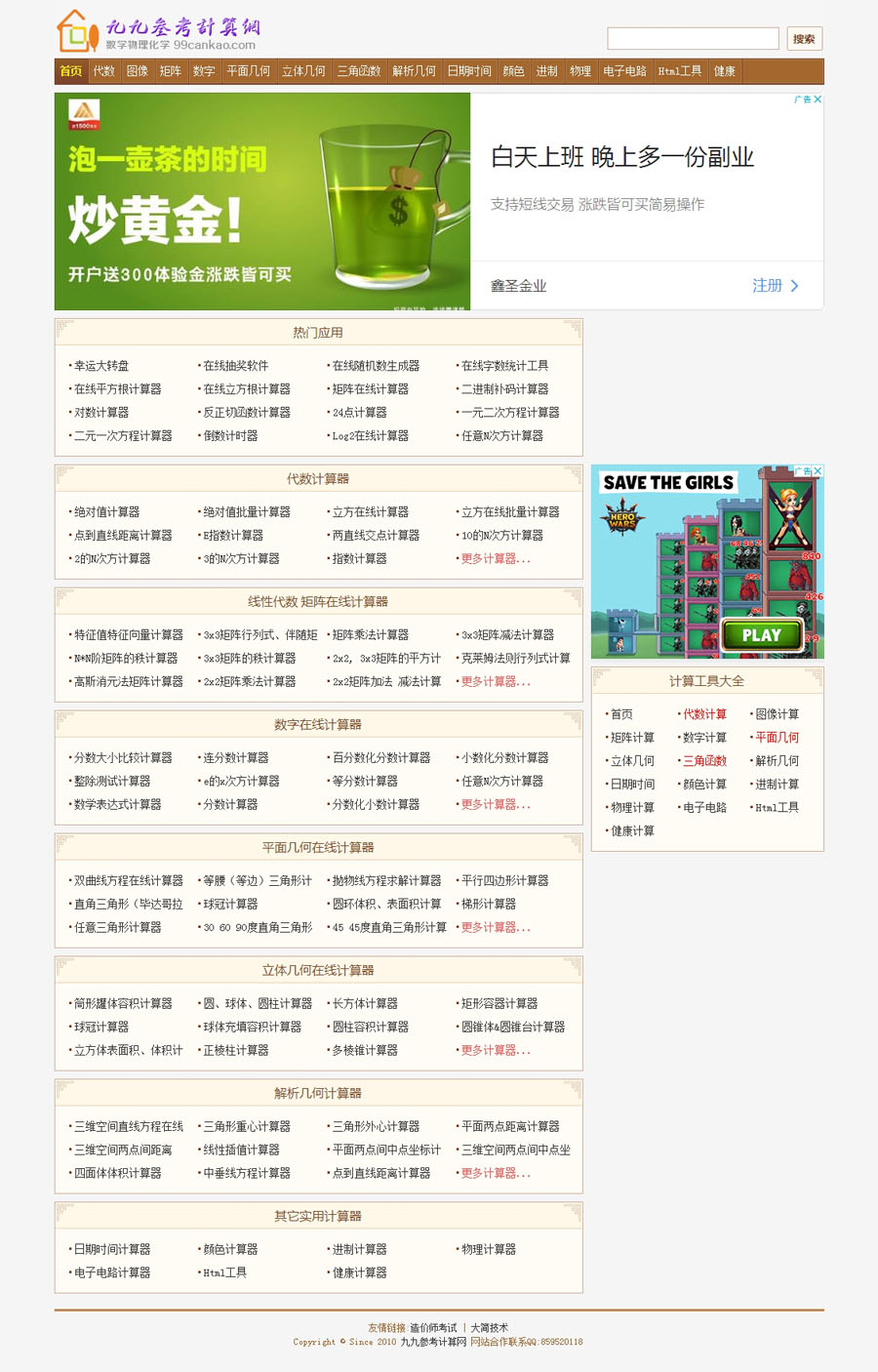Close the top banner advertisement

818,100
